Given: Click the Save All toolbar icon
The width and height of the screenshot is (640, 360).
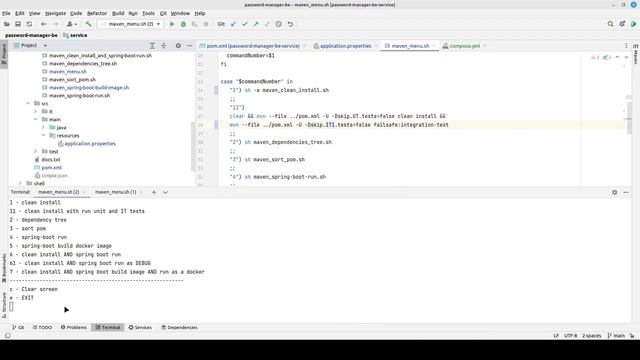Looking at the screenshot, I should click(x=18, y=24).
